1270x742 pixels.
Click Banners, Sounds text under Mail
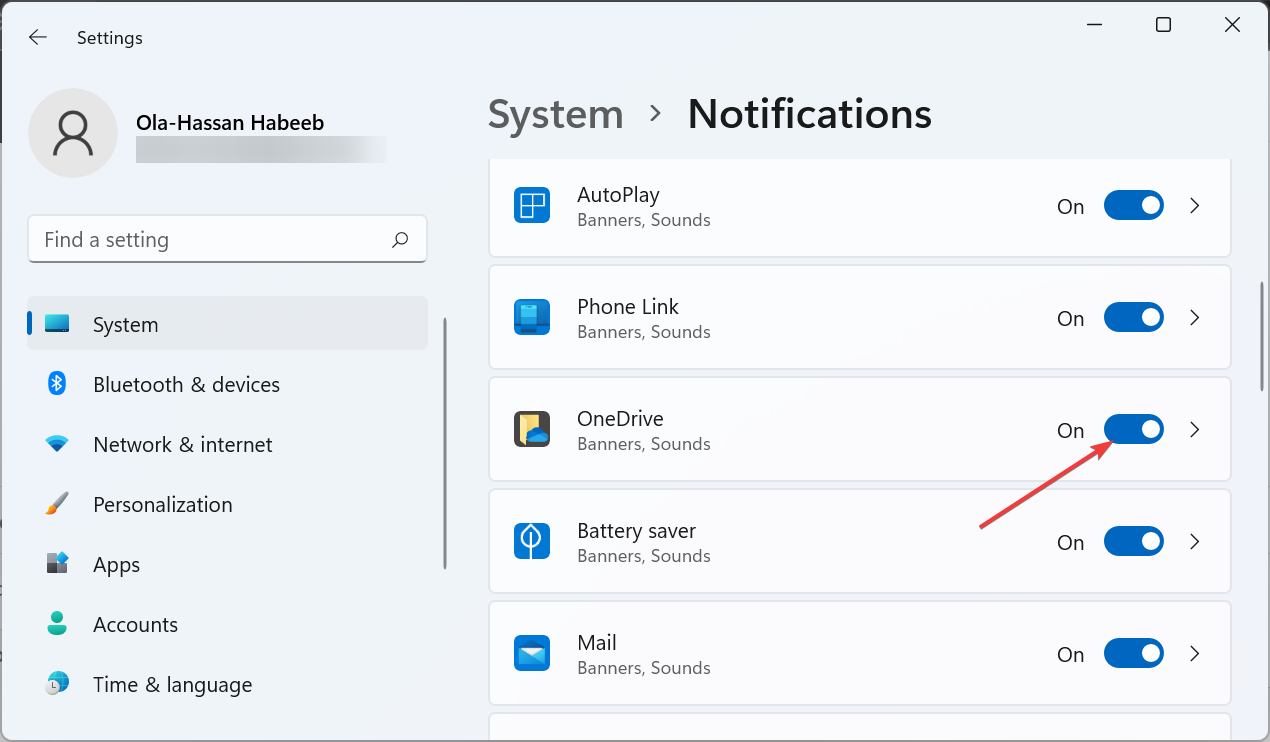pos(644,668)
